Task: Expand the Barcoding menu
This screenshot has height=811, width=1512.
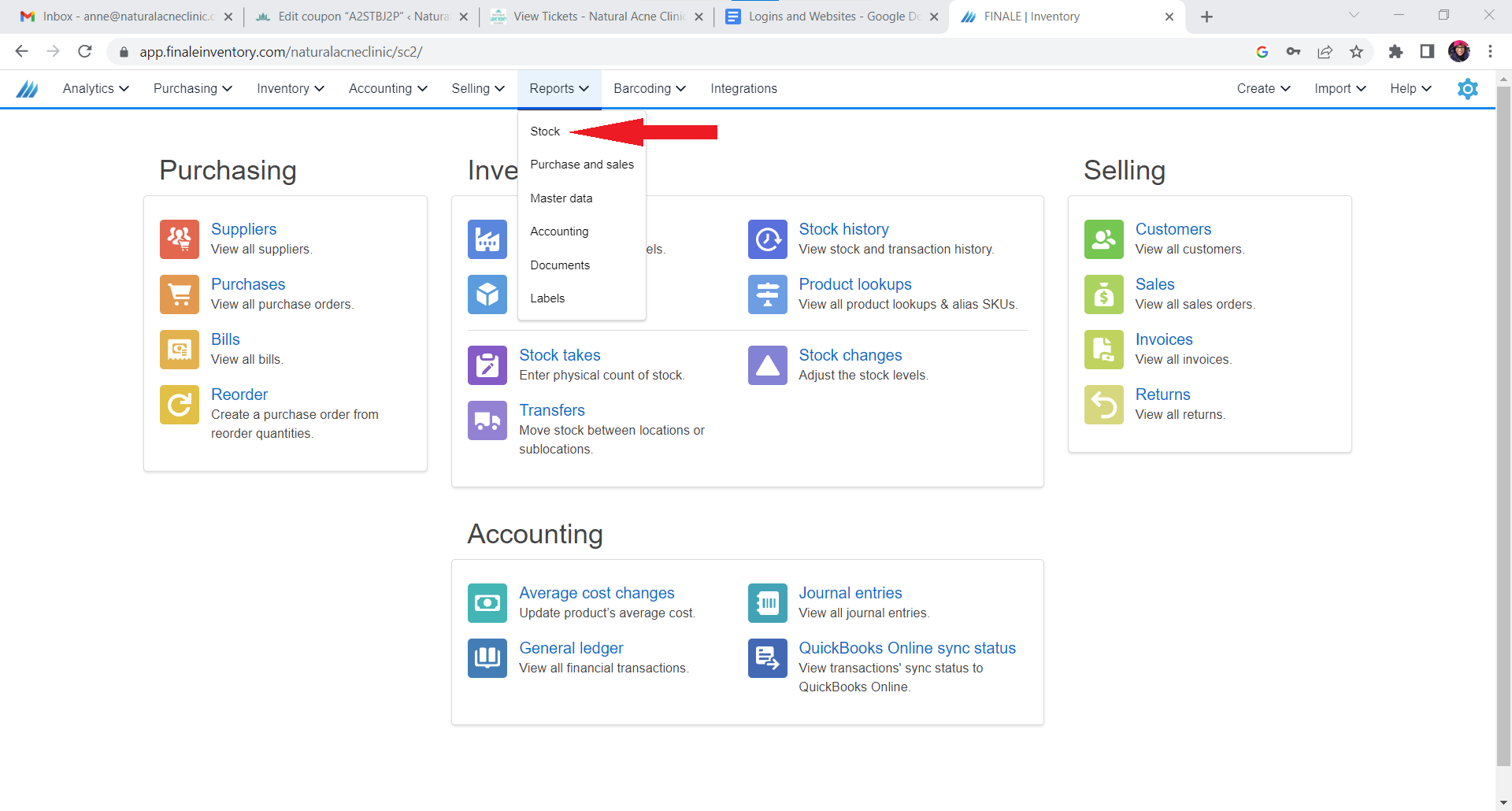Action: click(650, 89)
